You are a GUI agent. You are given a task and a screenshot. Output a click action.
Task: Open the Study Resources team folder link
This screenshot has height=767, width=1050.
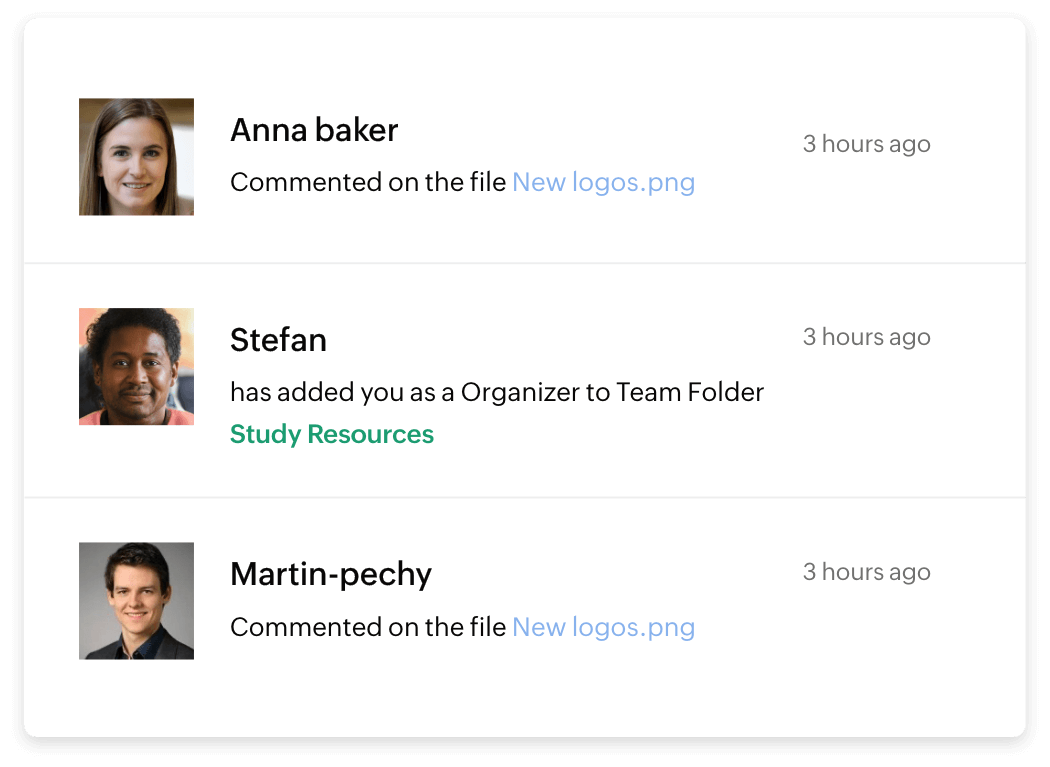[331, 435]
